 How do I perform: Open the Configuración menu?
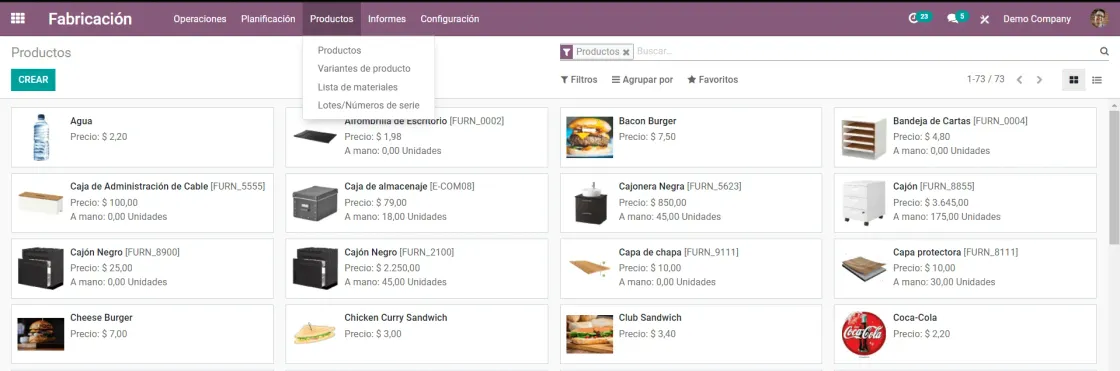[x=449, y=19]
